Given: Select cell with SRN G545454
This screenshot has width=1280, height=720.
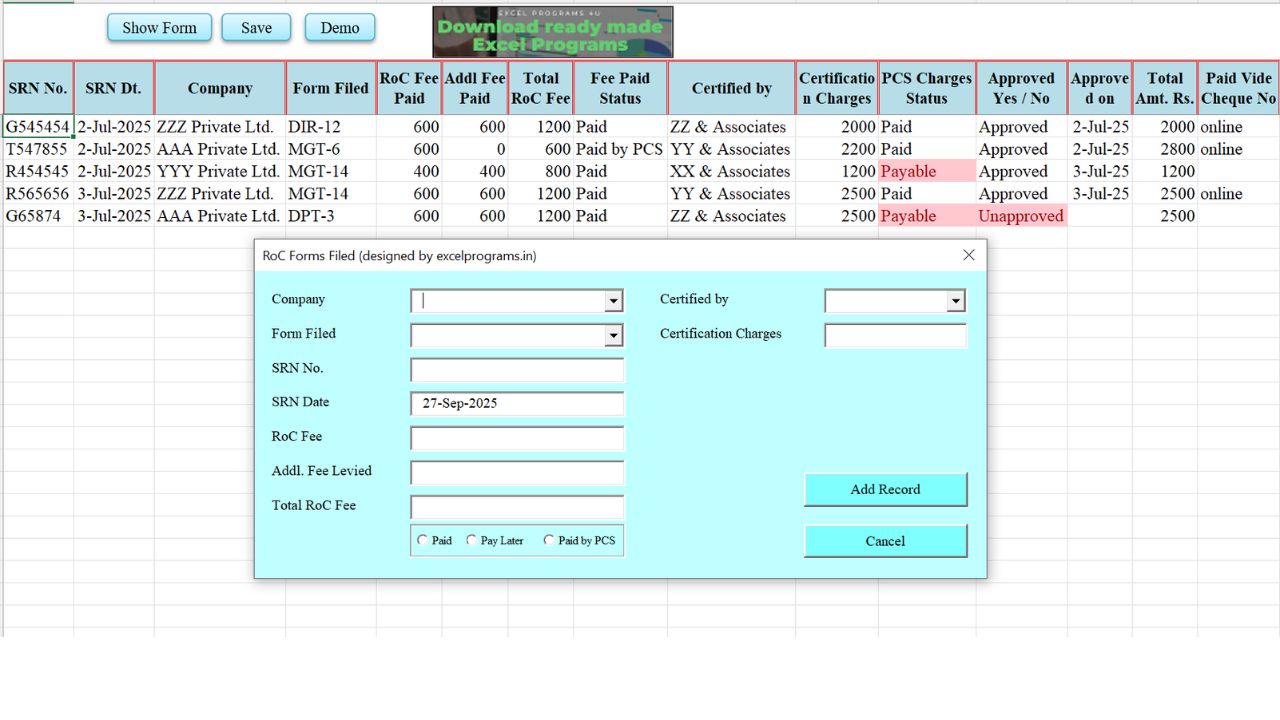Looking at the screenshot, I should point(38,127).
